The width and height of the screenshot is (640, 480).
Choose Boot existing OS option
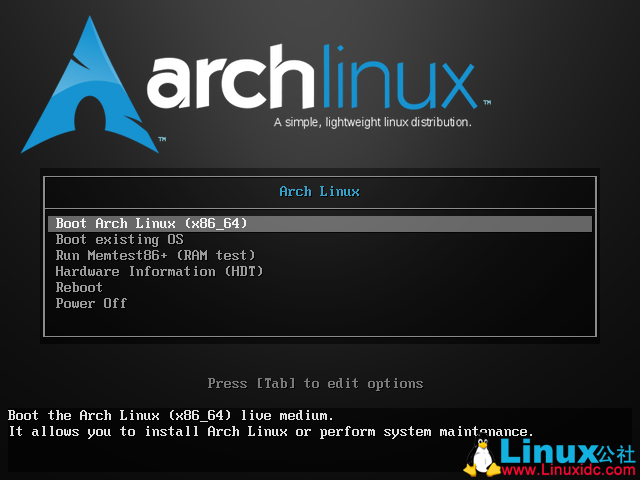120,240
